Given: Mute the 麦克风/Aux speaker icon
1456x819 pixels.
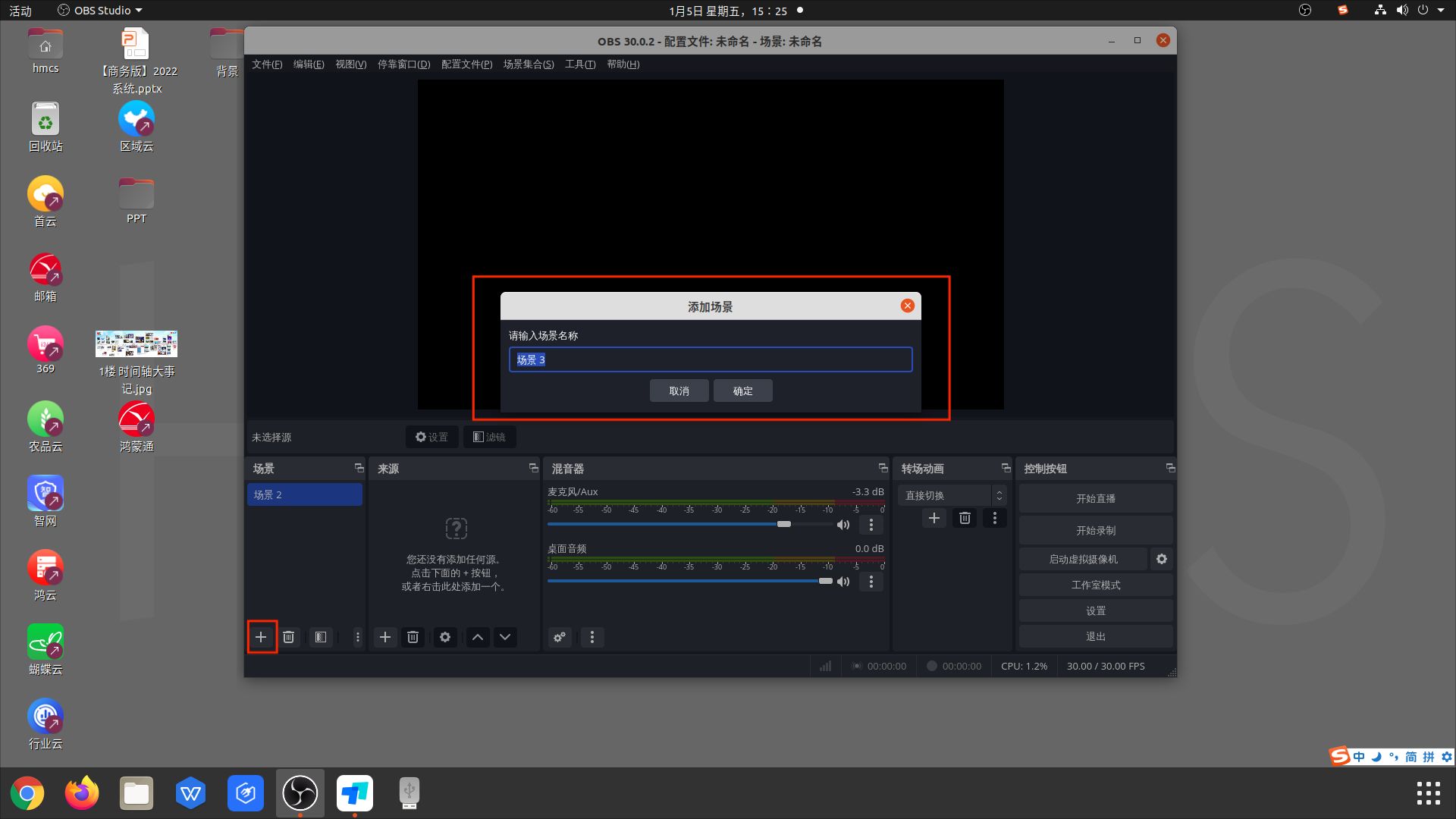Looking at the screenshot, I should 843,525.
